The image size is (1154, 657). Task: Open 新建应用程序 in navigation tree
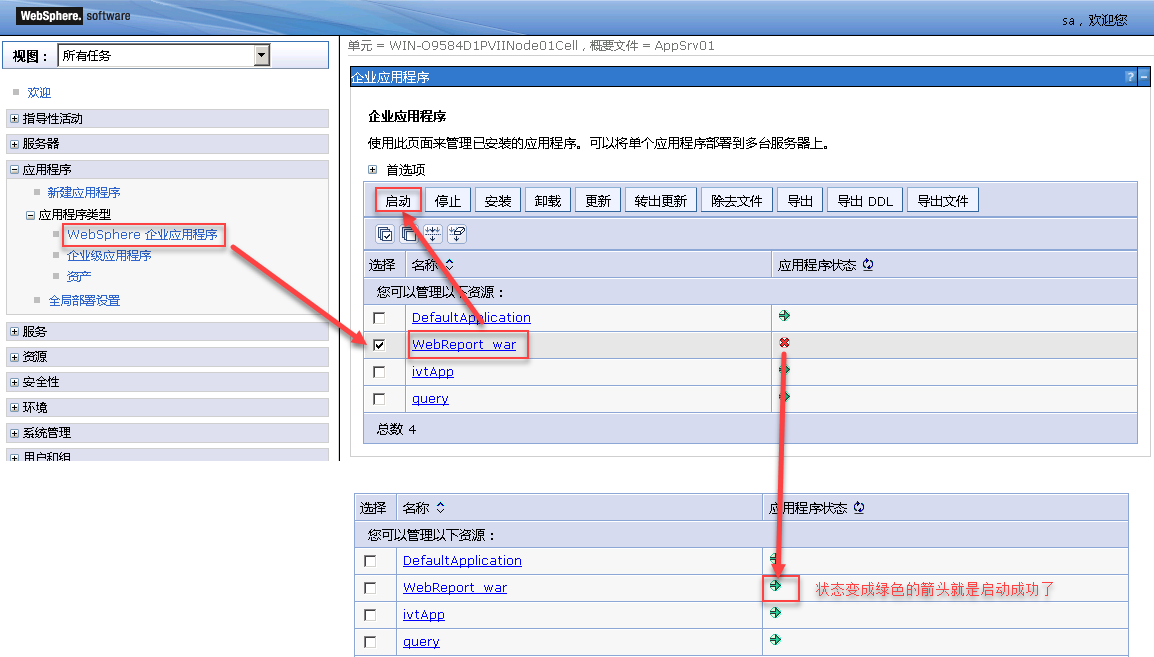pos(84,192)
